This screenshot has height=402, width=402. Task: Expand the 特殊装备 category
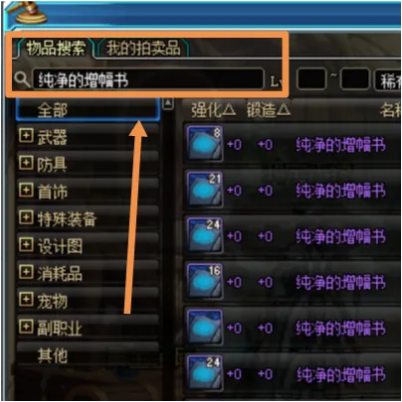pyautogui.click(x=26, y=218)
